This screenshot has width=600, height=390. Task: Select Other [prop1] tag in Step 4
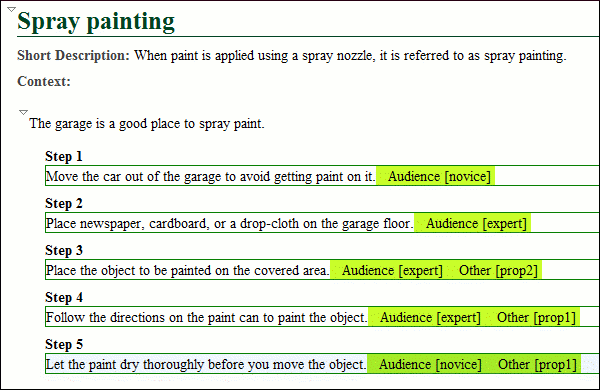click(536, 318)
